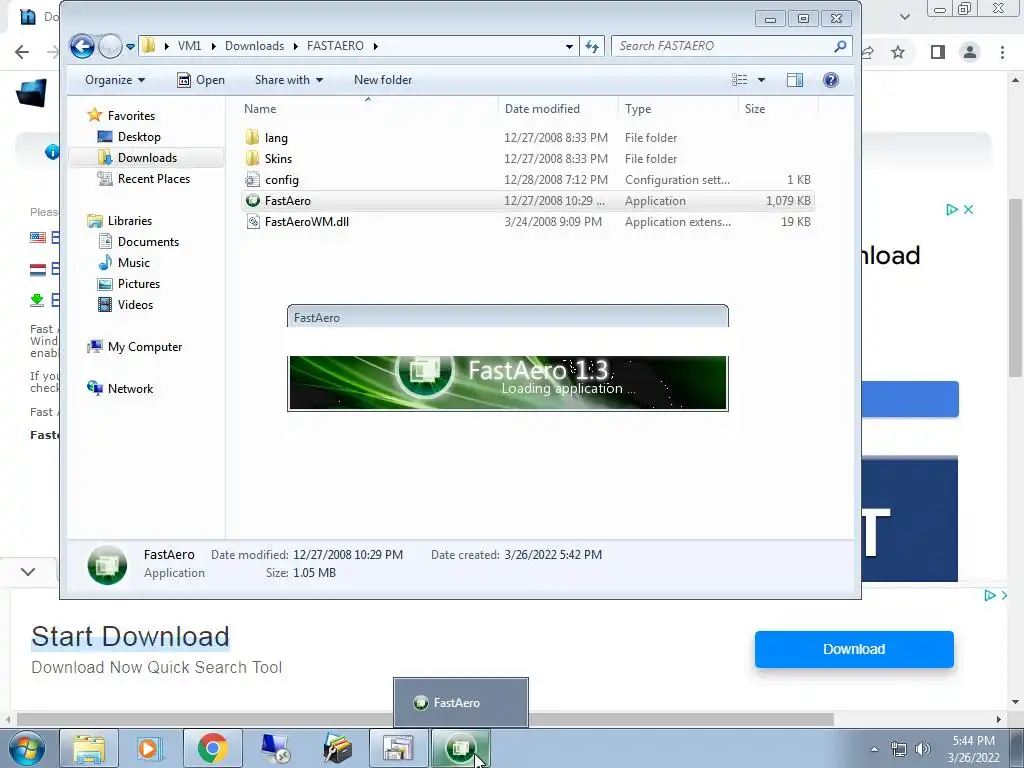
Task: Select the Skins folder
Action: click(528, 159)
